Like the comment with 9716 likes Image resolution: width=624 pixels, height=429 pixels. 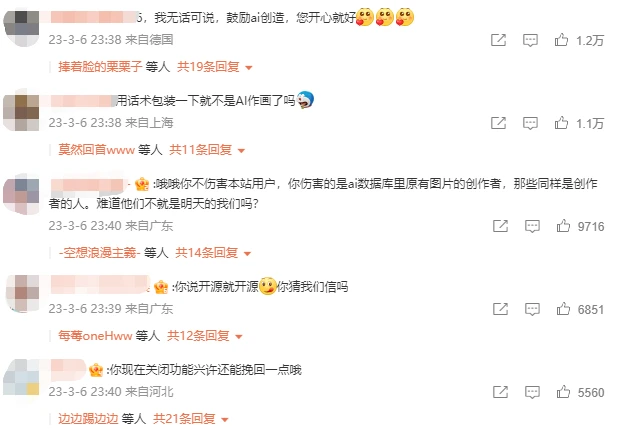[x=563, y=226]
